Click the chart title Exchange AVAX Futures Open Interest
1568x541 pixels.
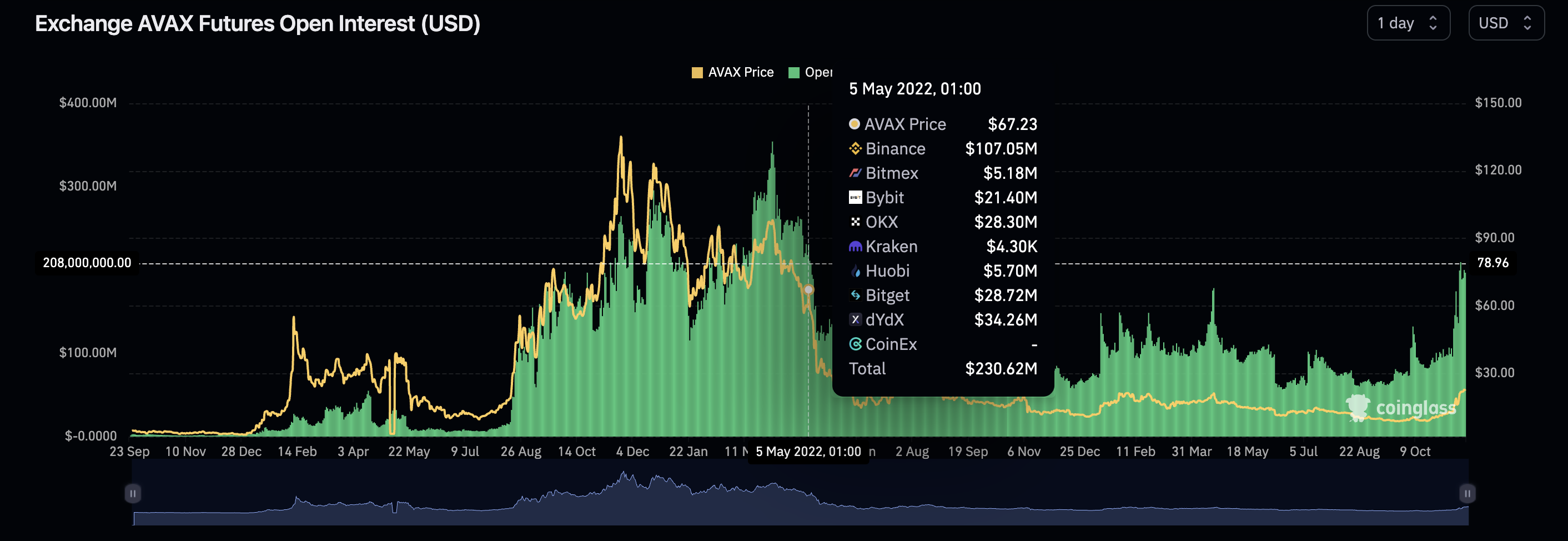tap(258, 24)
